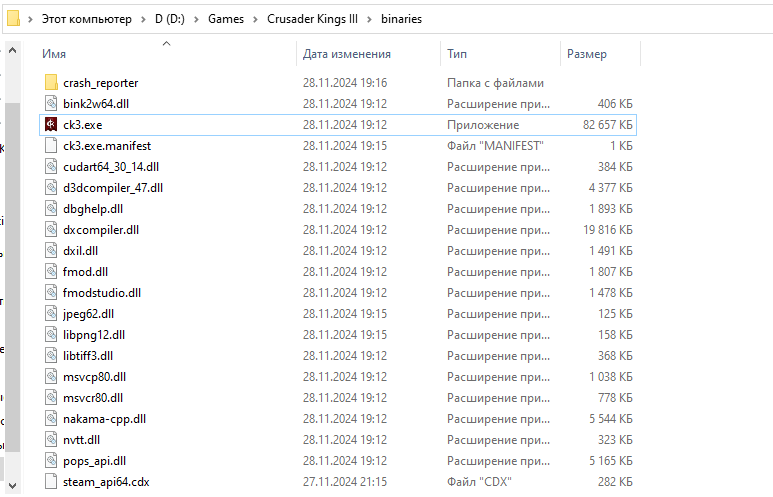Image resolution: width=773 pixels, height=497 pixels.
Task: Click the folder icon in address bar
Action: tap(13, 19)
